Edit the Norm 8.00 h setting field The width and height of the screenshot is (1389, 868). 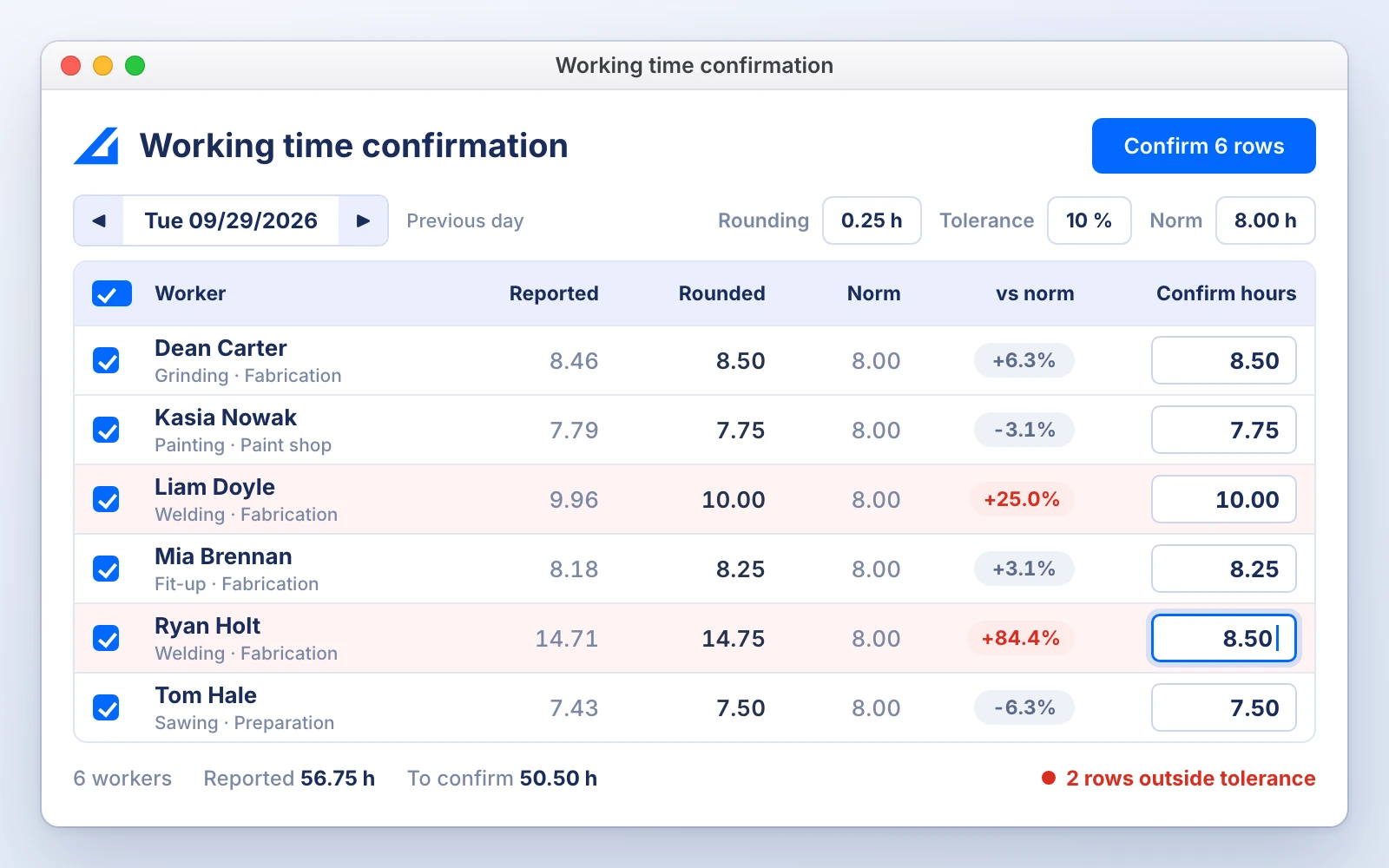(x=1265, y=220)
